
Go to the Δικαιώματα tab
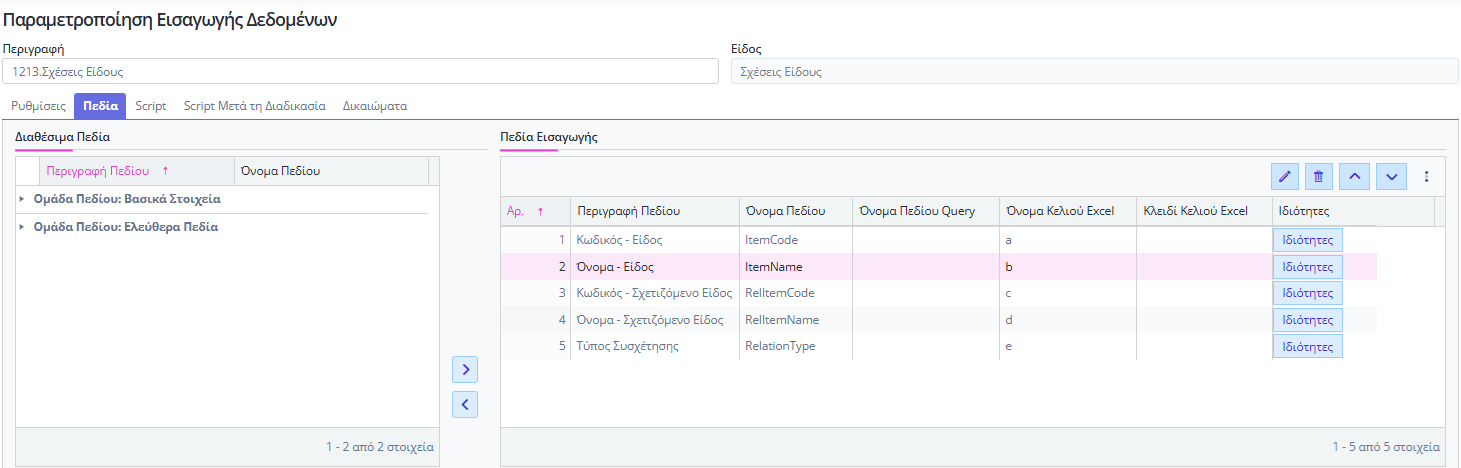point(375,105)
